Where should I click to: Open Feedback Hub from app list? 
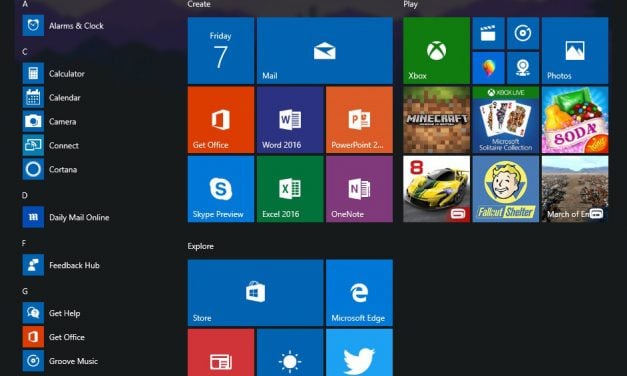pos(61,266)
